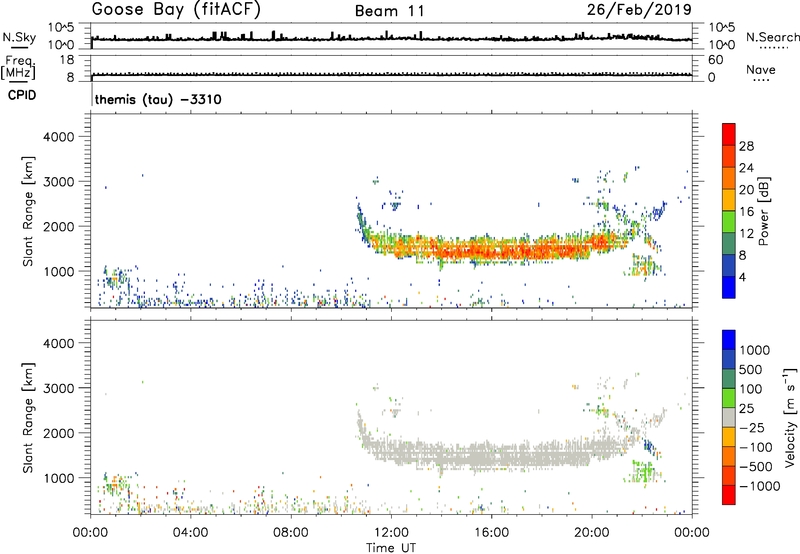Click the "Goose Bay (fitACF)" plot title
This screenshot has width=800, height=554.
point(176,10)
